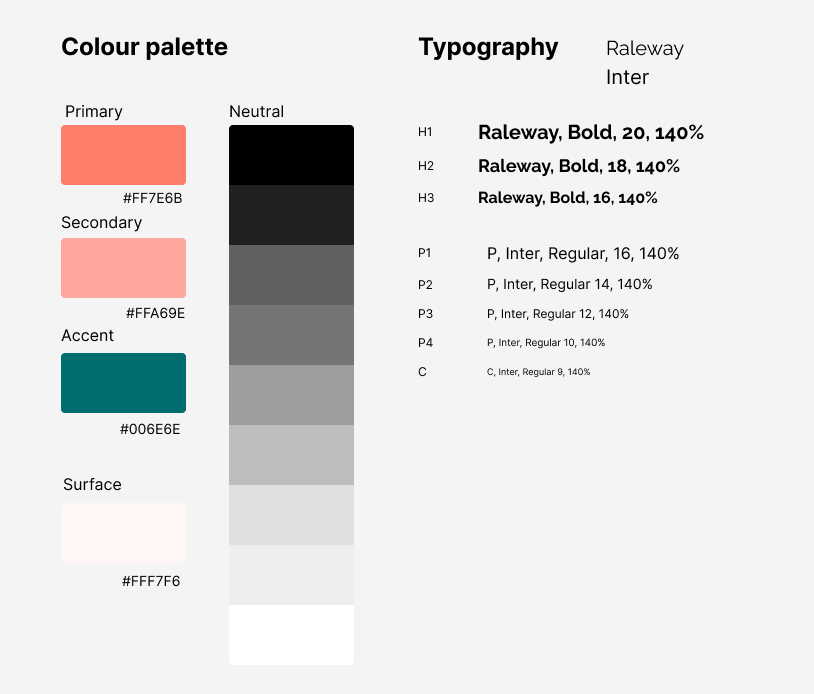Select the Secondary light pink swatch
The width and height of the screenshot is (814, 694).
(123, 268)
